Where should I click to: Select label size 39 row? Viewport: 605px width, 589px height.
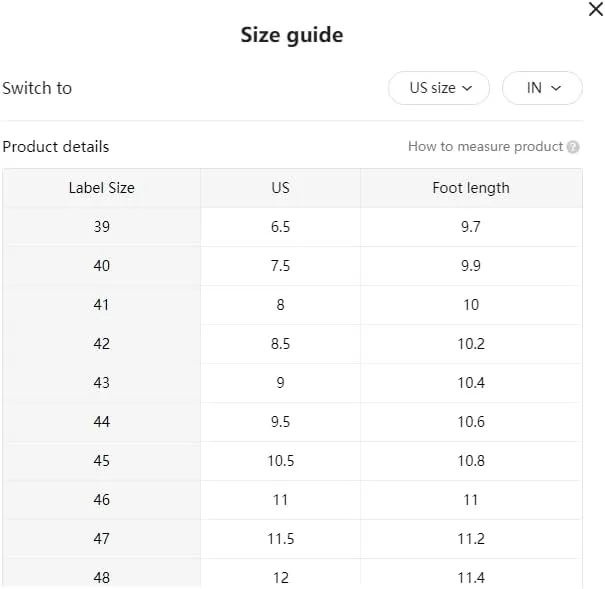(x=292, y=227)
